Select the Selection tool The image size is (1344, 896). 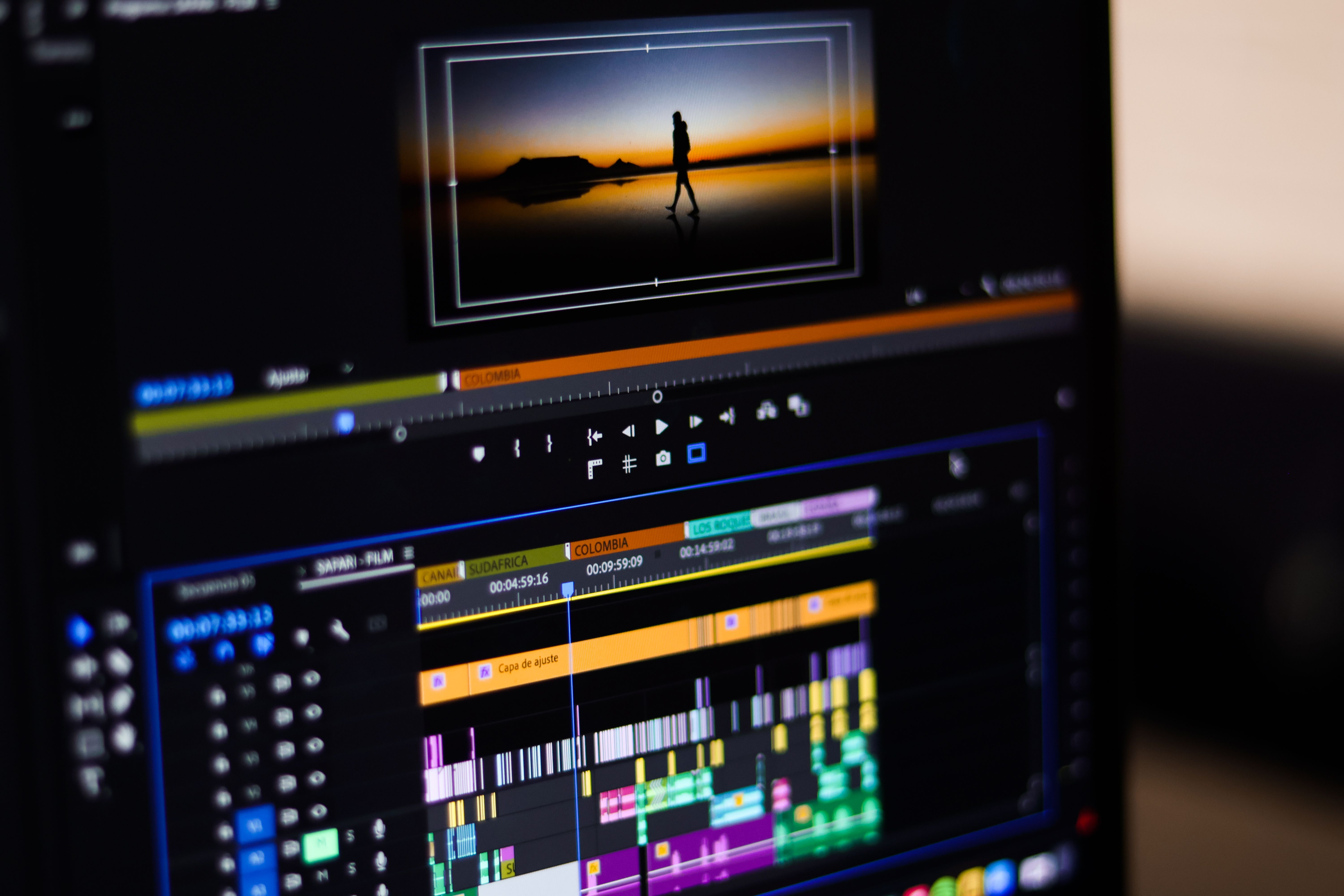[80, 631]
